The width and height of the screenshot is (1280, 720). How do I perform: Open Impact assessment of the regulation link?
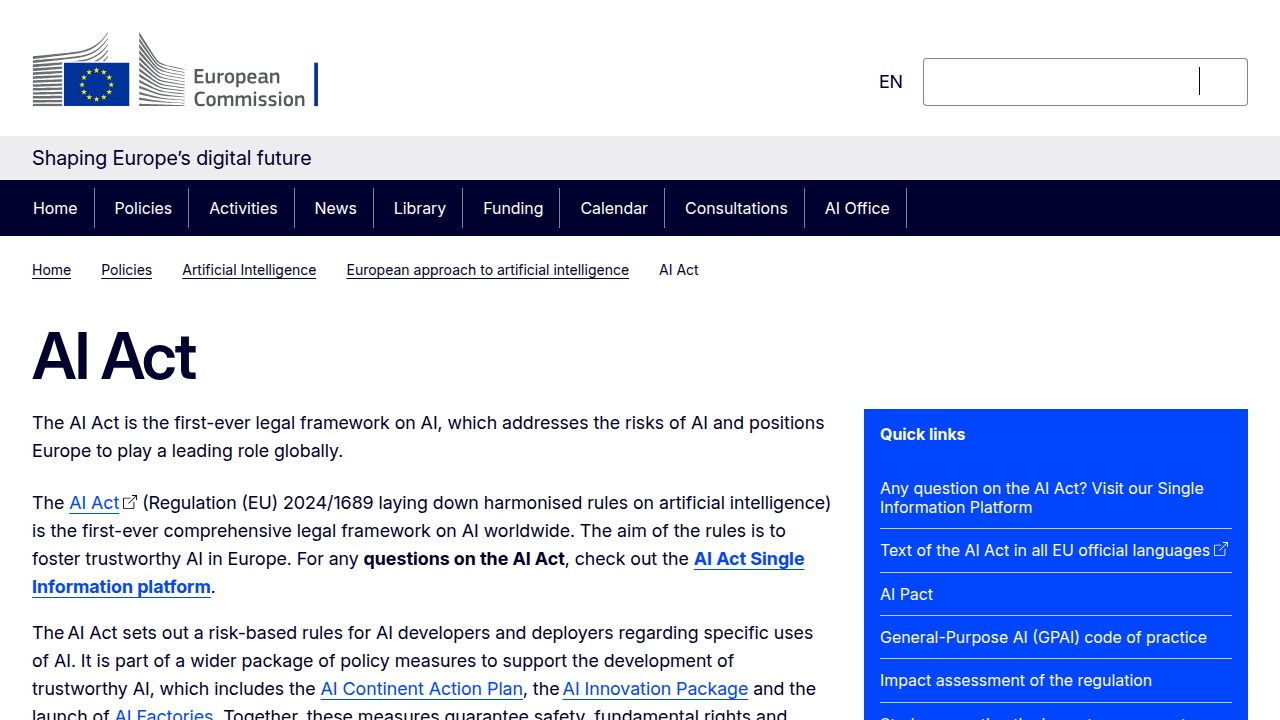point(1016,680)
